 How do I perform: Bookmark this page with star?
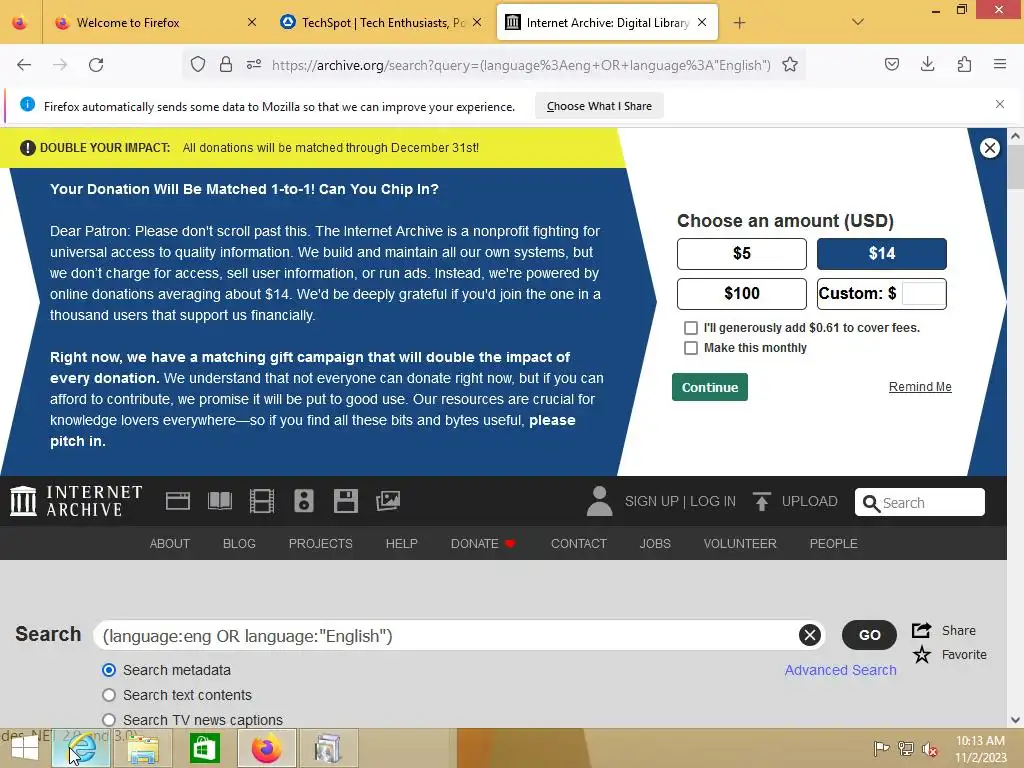[x=790, y=65]
